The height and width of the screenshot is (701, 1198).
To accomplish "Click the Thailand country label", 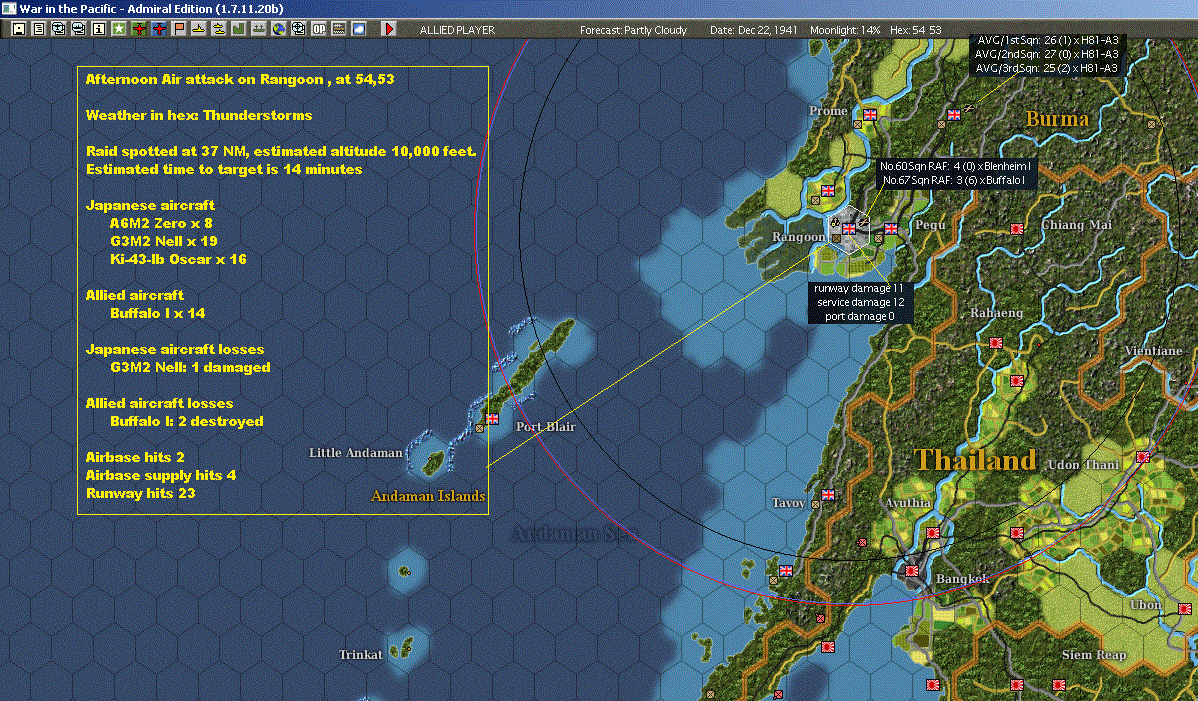I will tap(975, 460).
